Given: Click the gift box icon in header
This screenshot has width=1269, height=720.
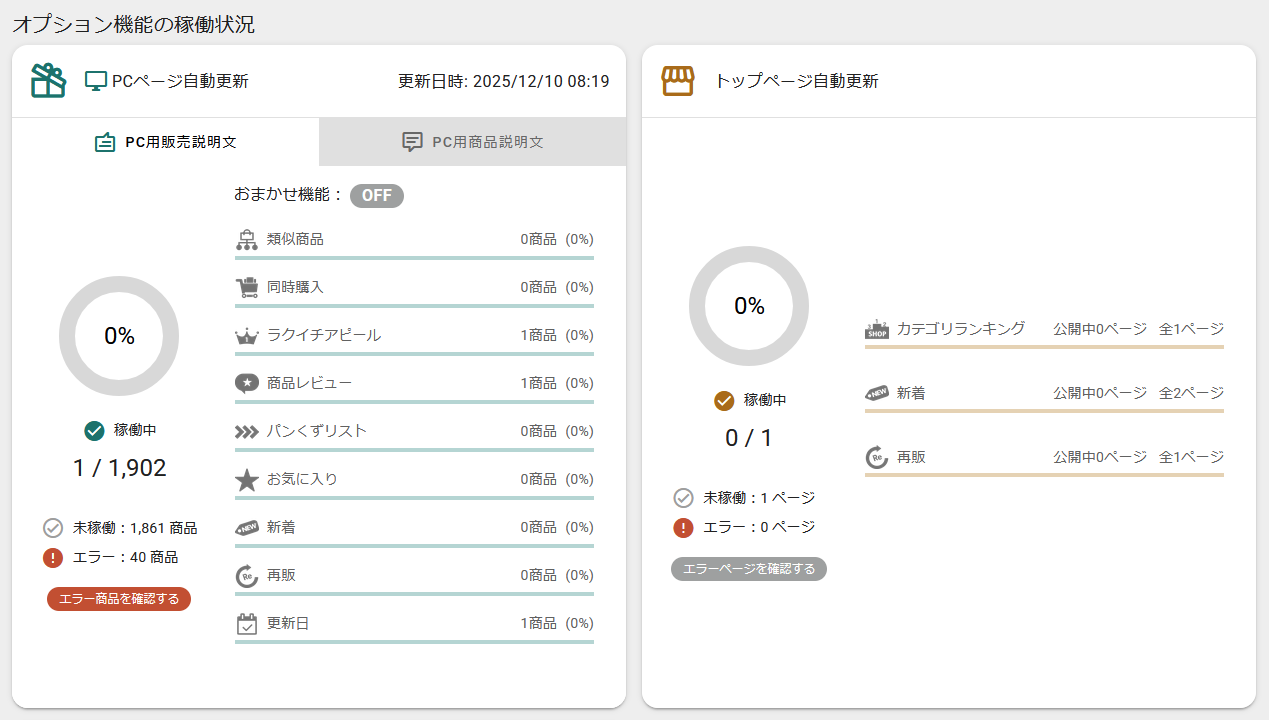Looking at the screenshot, I should (48, 81).
